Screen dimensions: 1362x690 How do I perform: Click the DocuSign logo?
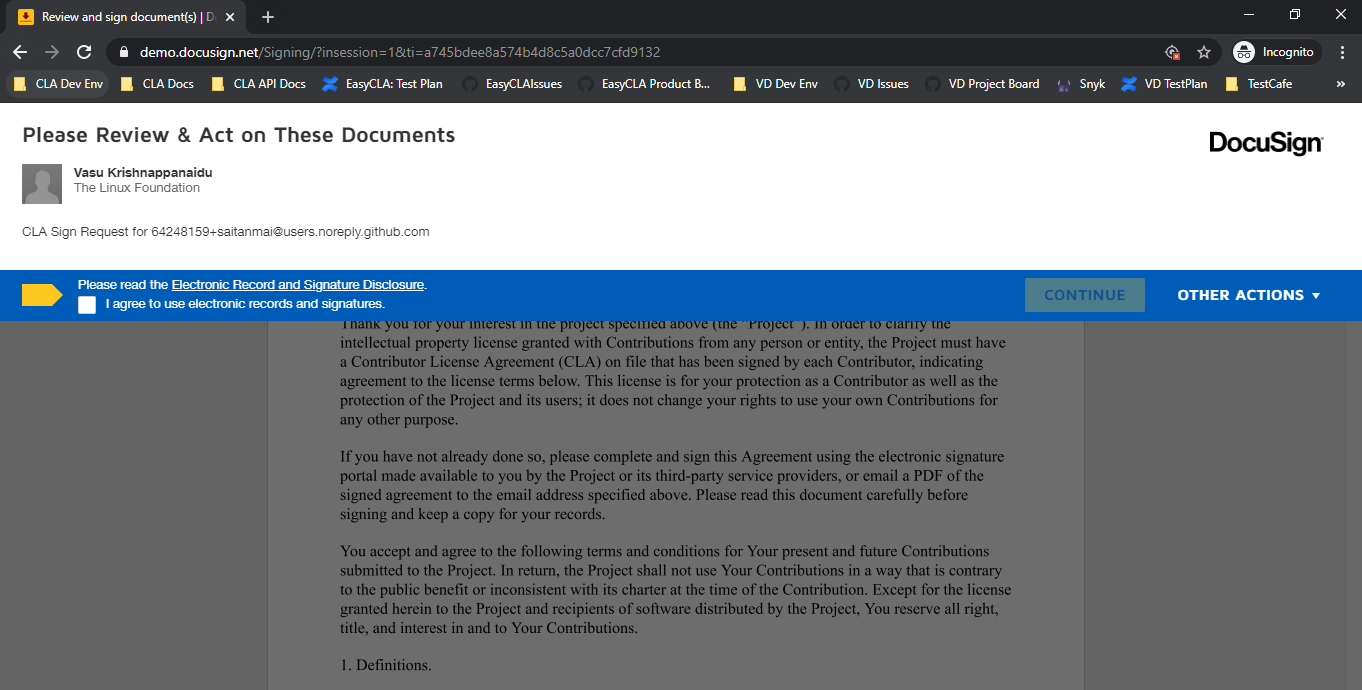tap(1266, 143)
